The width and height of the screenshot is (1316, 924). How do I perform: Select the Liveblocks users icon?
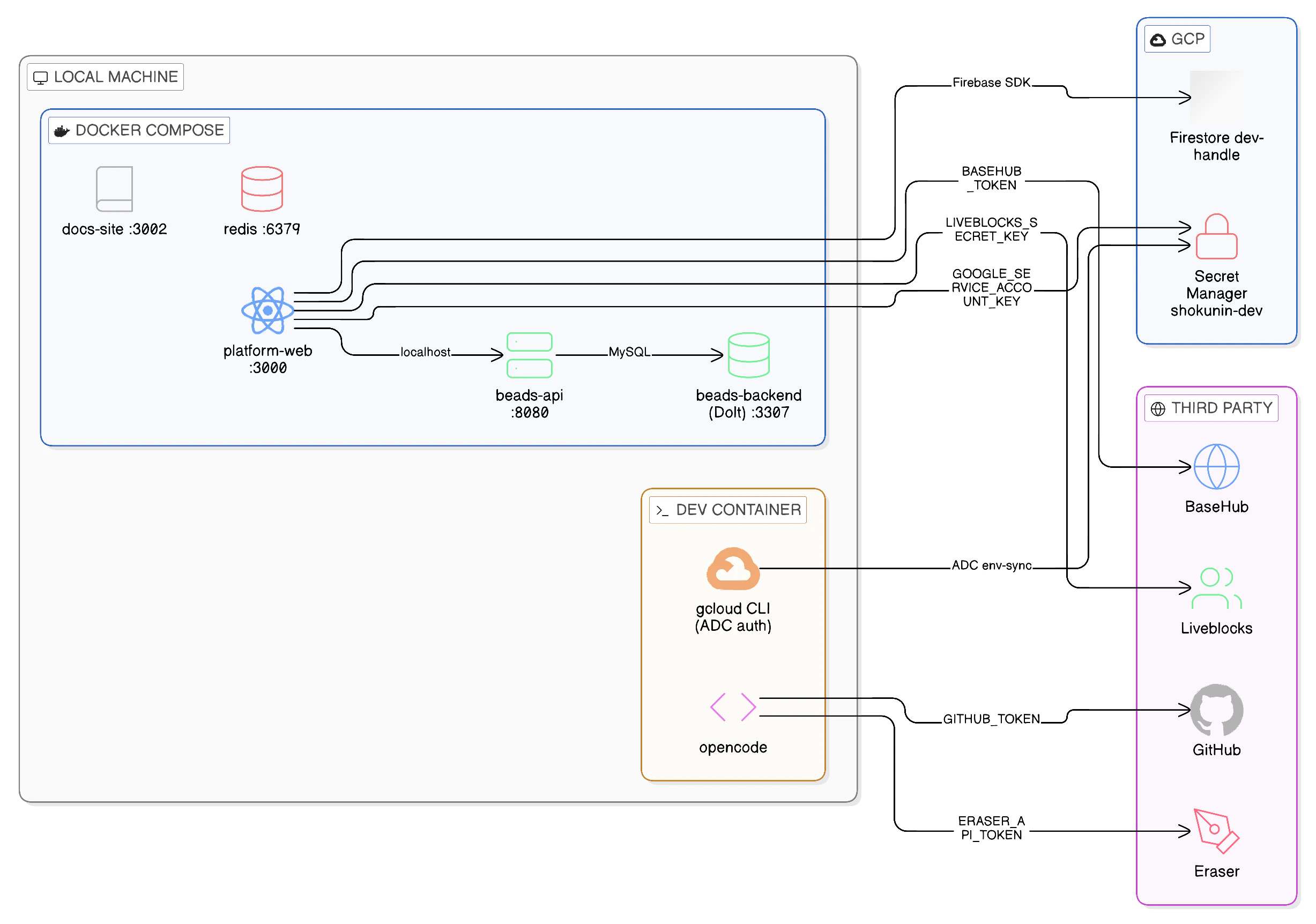coord(1216,588)
